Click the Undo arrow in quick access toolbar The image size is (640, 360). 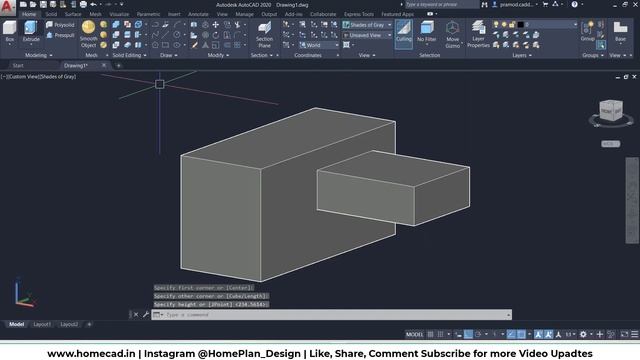(x=93, y=4)
